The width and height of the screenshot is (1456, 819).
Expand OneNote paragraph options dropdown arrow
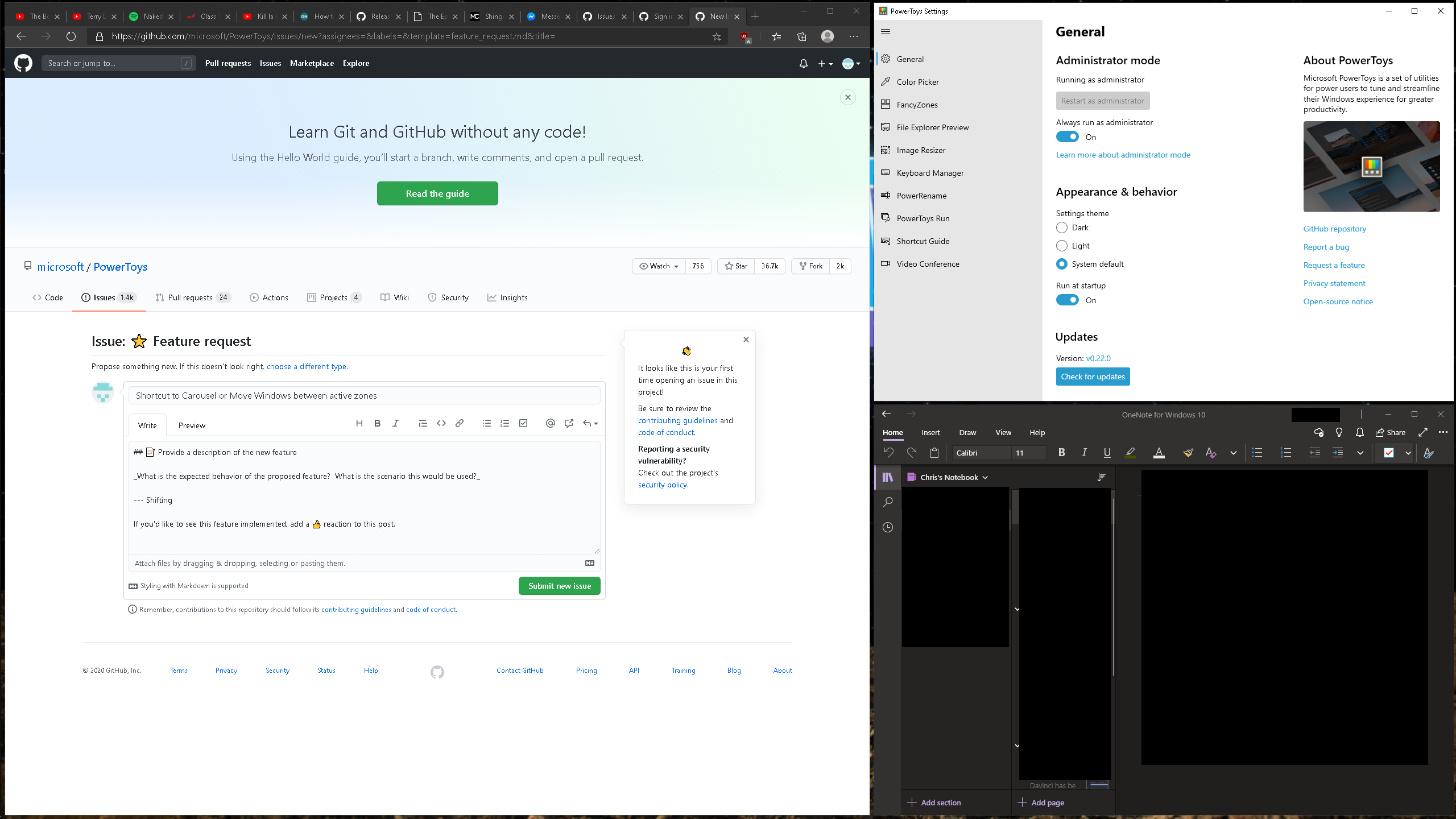(x=1360, y=453)
